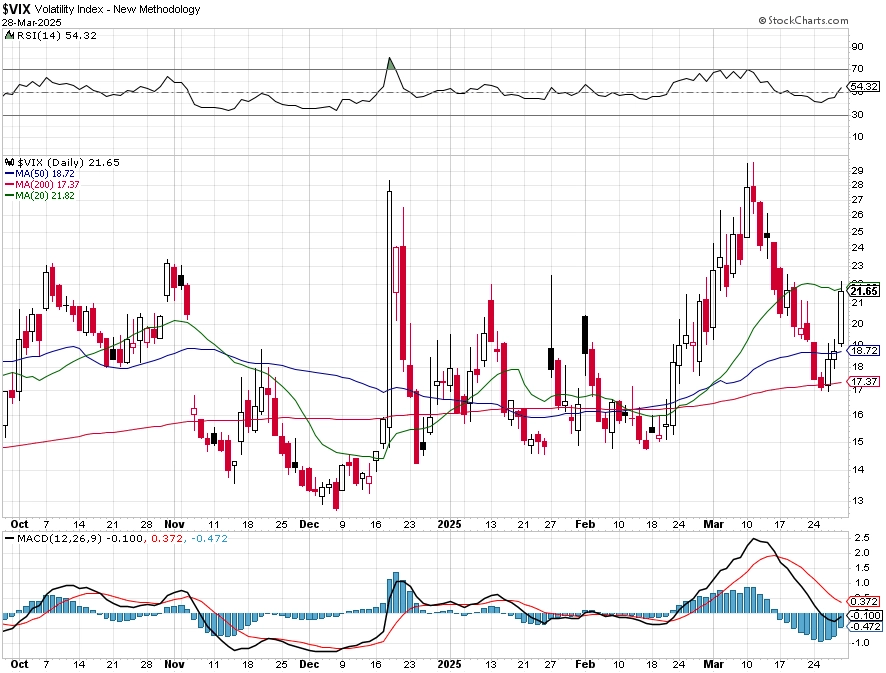Image resolution: width=886 pixels, height=673 pixels.
Task: Click the 21.65 current price tag
Action: pos(865,291)
